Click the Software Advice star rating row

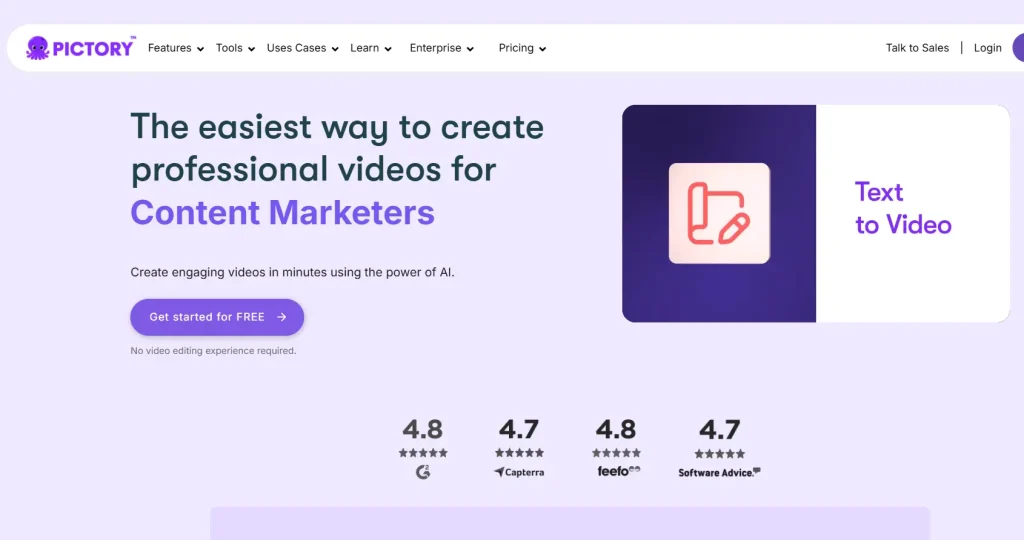[x=719, y=453]
